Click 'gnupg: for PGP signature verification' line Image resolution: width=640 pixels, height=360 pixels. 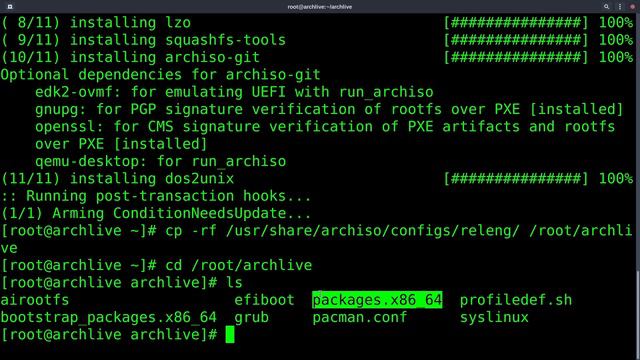329,109
